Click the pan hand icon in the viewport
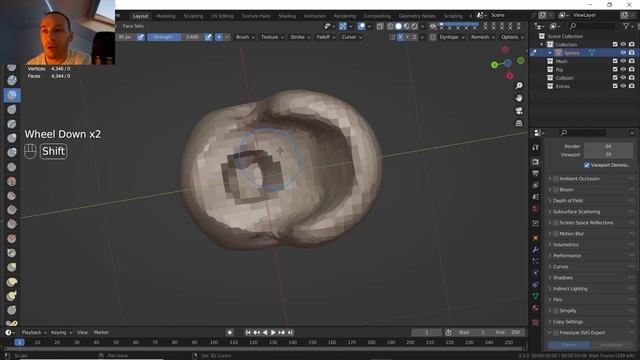The height and width of the screenshot is (360, 640). tap(519, 98)
